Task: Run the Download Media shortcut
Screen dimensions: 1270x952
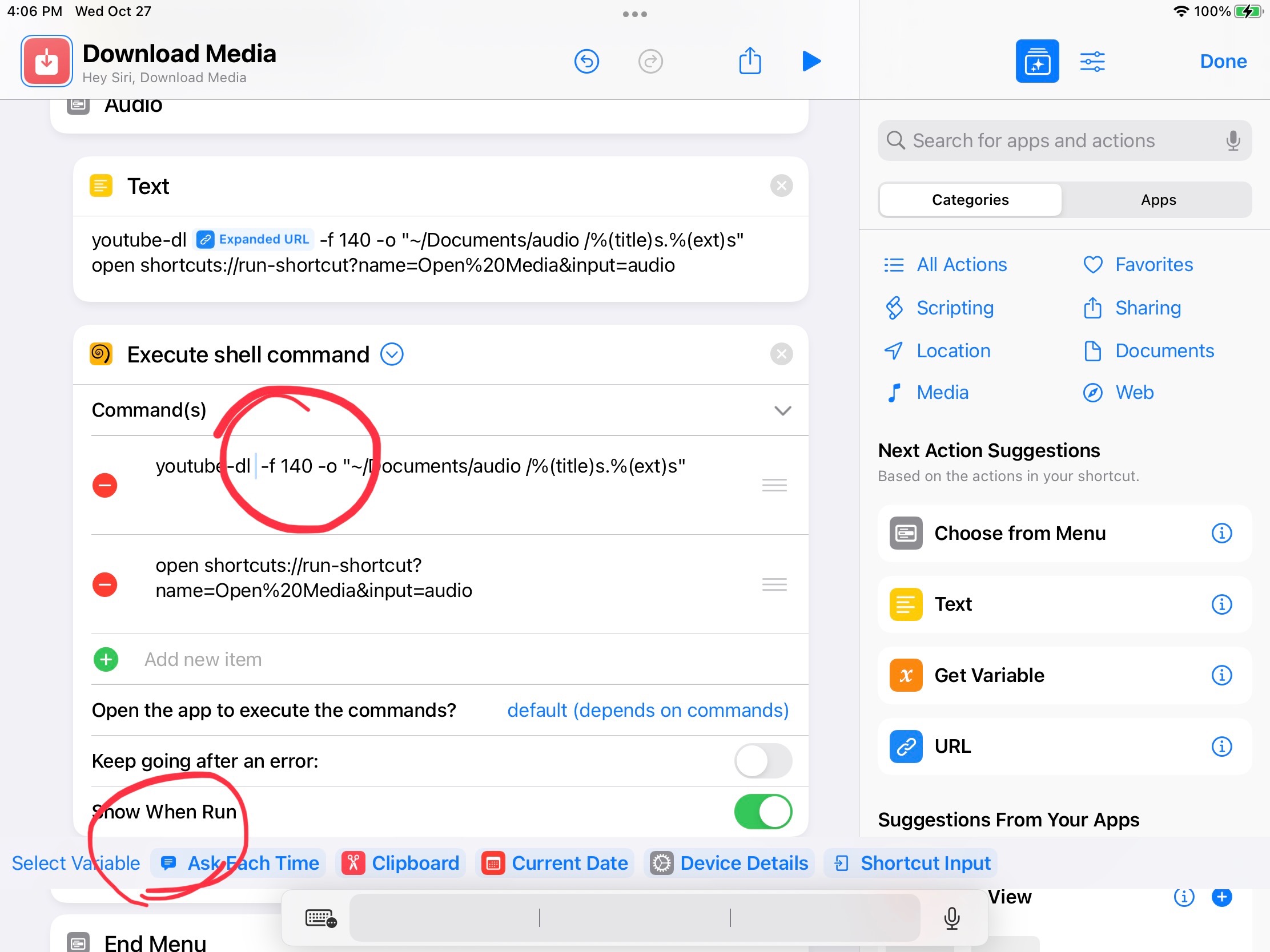Action: [811, 61]
